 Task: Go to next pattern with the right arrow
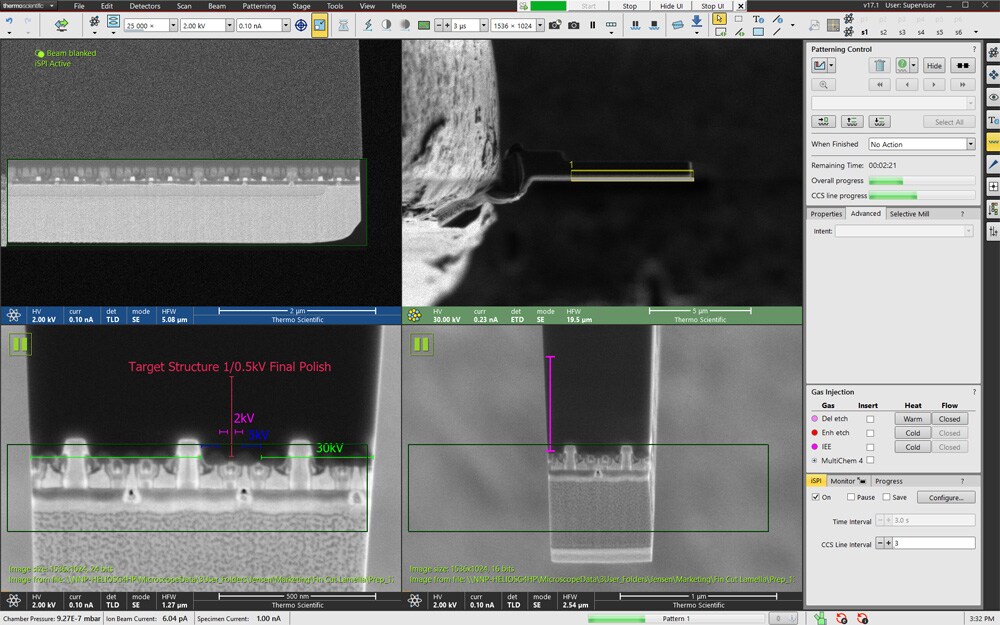pos(934,85)
